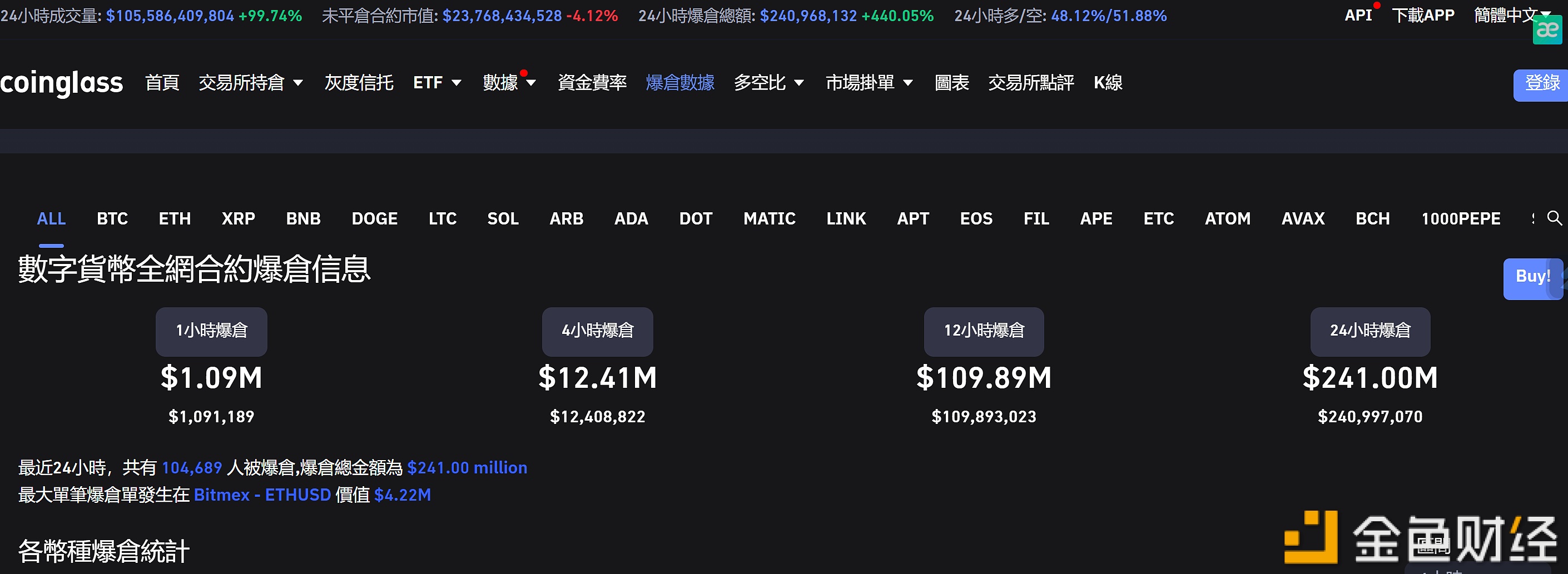The height and width of the screenshot is (574, 1568).
Task: Expand the 交易所持倉 dropdown menu
Action: click(250, 83)
